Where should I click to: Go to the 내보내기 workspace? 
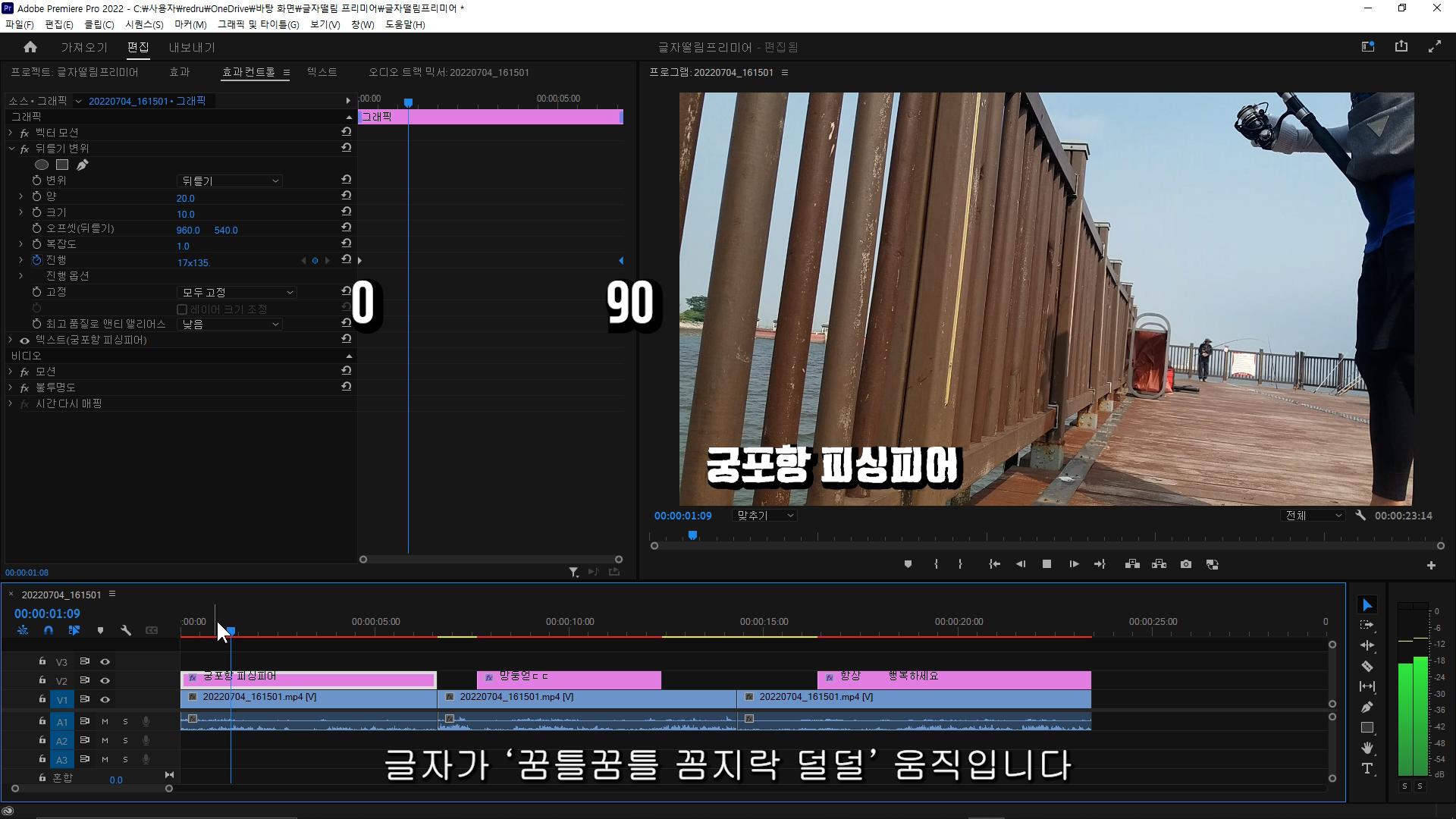(192, 47)
